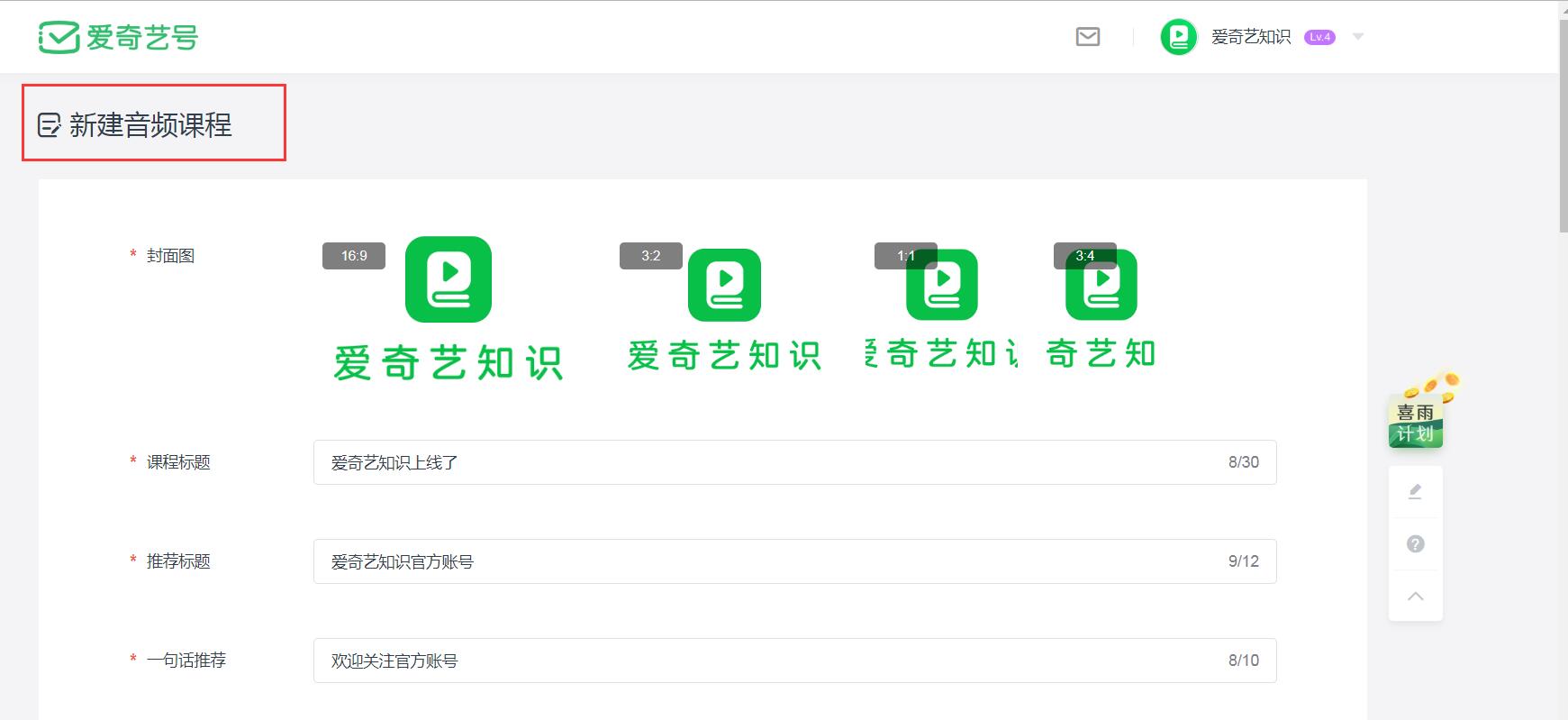The height and width of the screenshot is (720, 1568).
Task: Click the 16:9 ratio label
Action: [x=354, y=256]
